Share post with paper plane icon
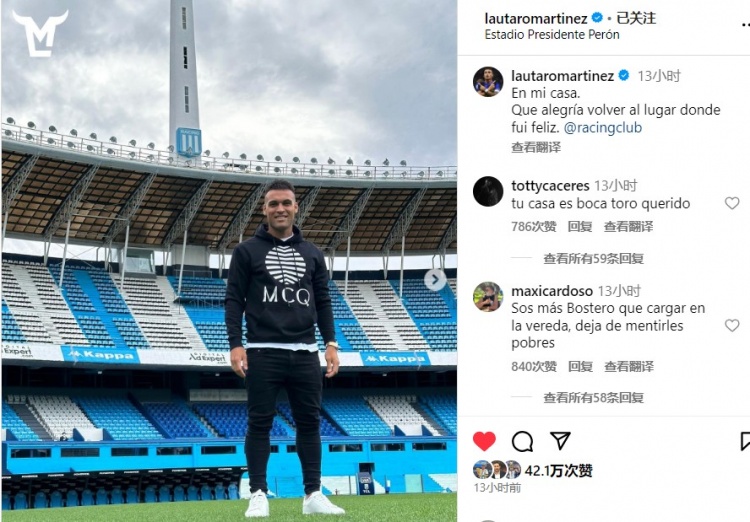The image size is (750, 522). pyautogui.click(x=560, y=440)
